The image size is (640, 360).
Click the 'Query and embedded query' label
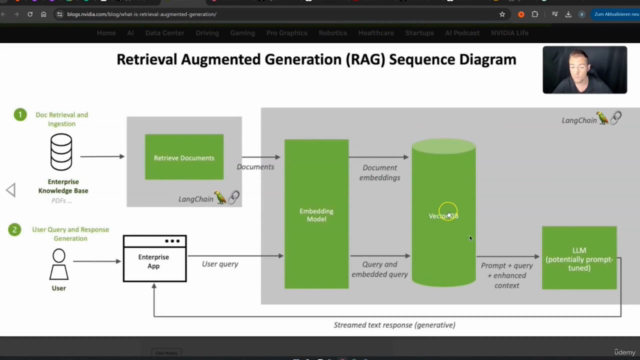pyautogui.click(x=380, y=269)
